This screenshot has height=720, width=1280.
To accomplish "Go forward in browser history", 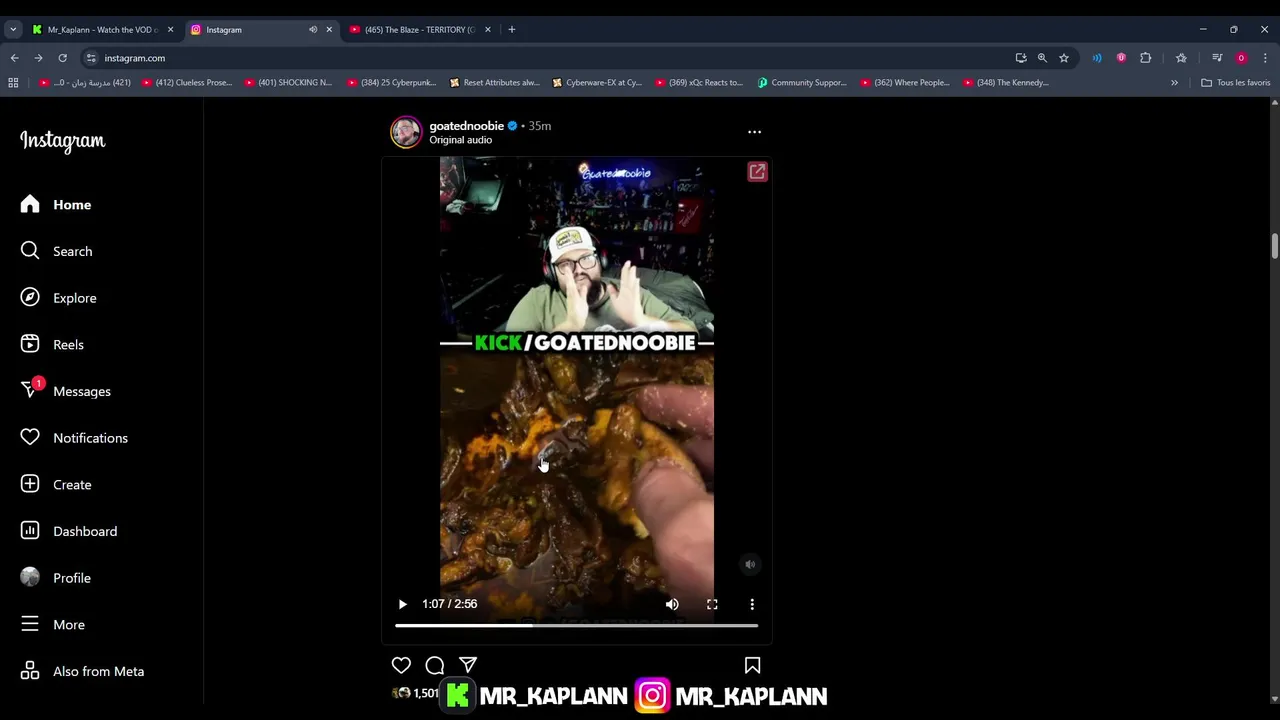I will [x=38, y=58].
